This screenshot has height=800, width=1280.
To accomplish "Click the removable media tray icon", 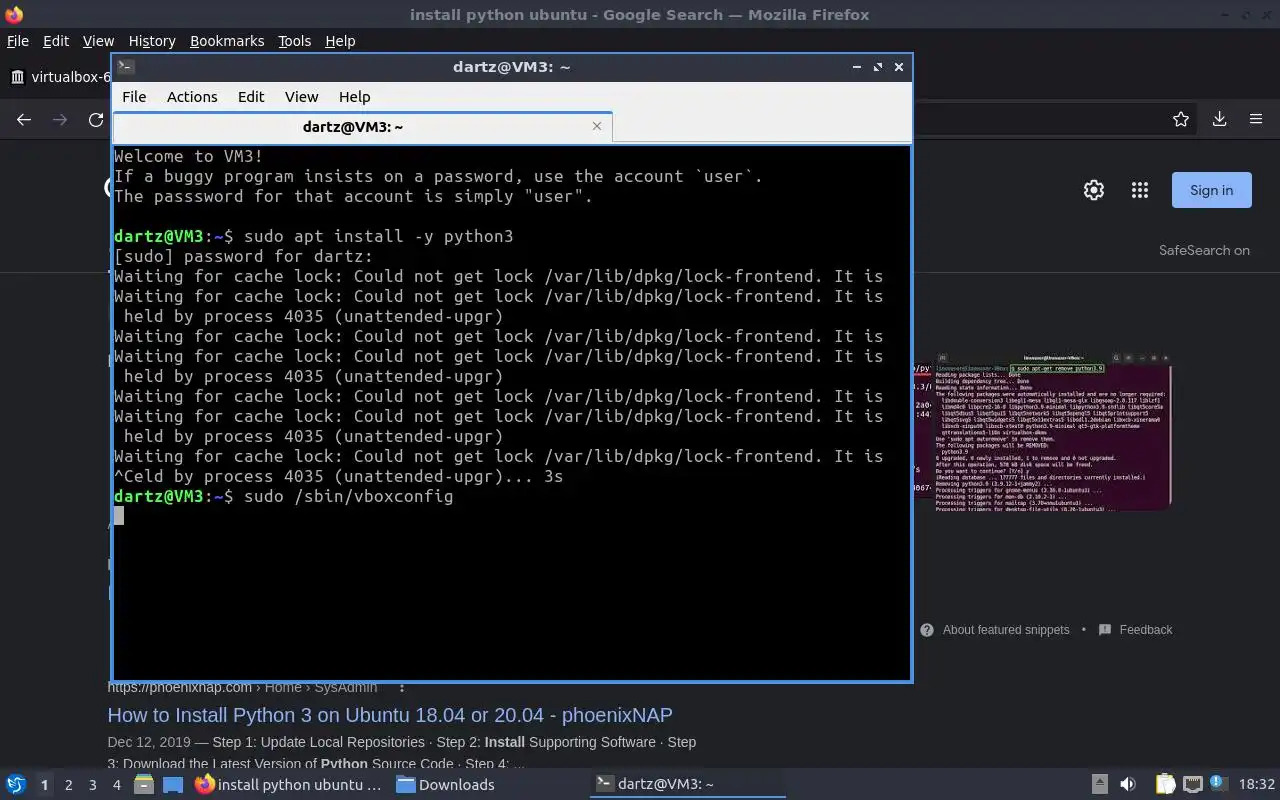I will click(x=1099, y=784).
